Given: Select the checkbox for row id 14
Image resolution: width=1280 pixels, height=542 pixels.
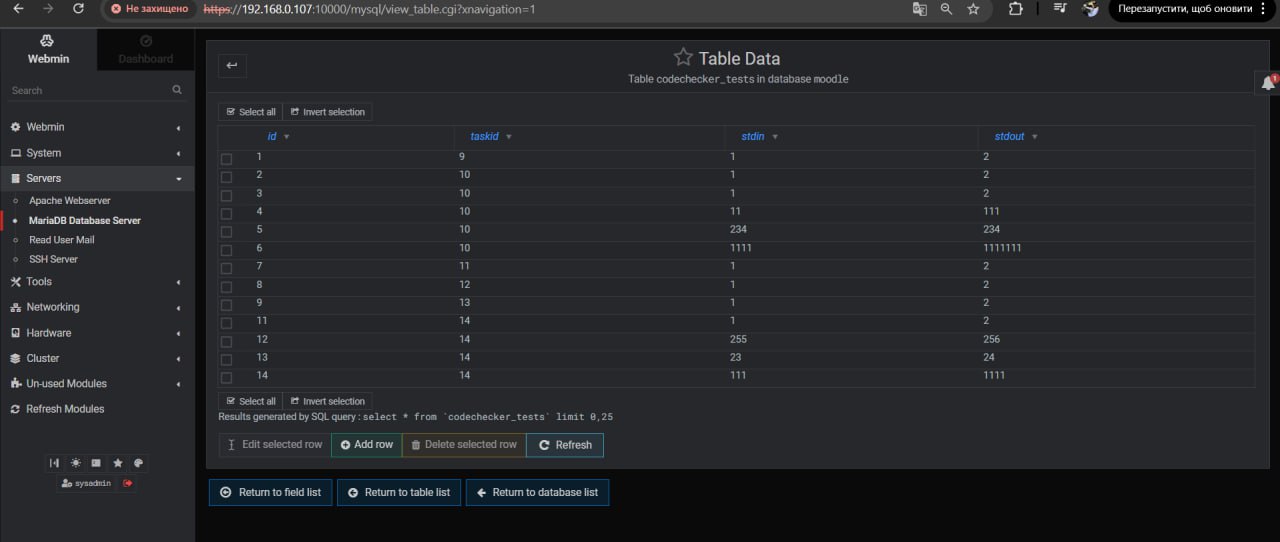Looking at the screenshot, I should pos(226,377).
